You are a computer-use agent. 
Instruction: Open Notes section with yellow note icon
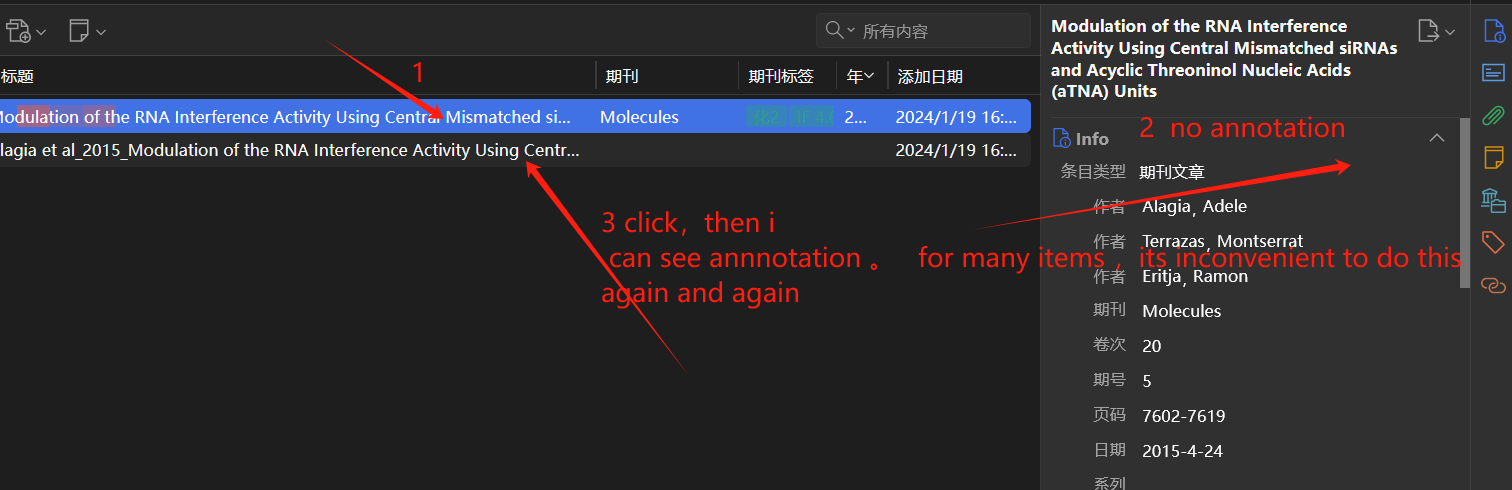[1493, 157]
